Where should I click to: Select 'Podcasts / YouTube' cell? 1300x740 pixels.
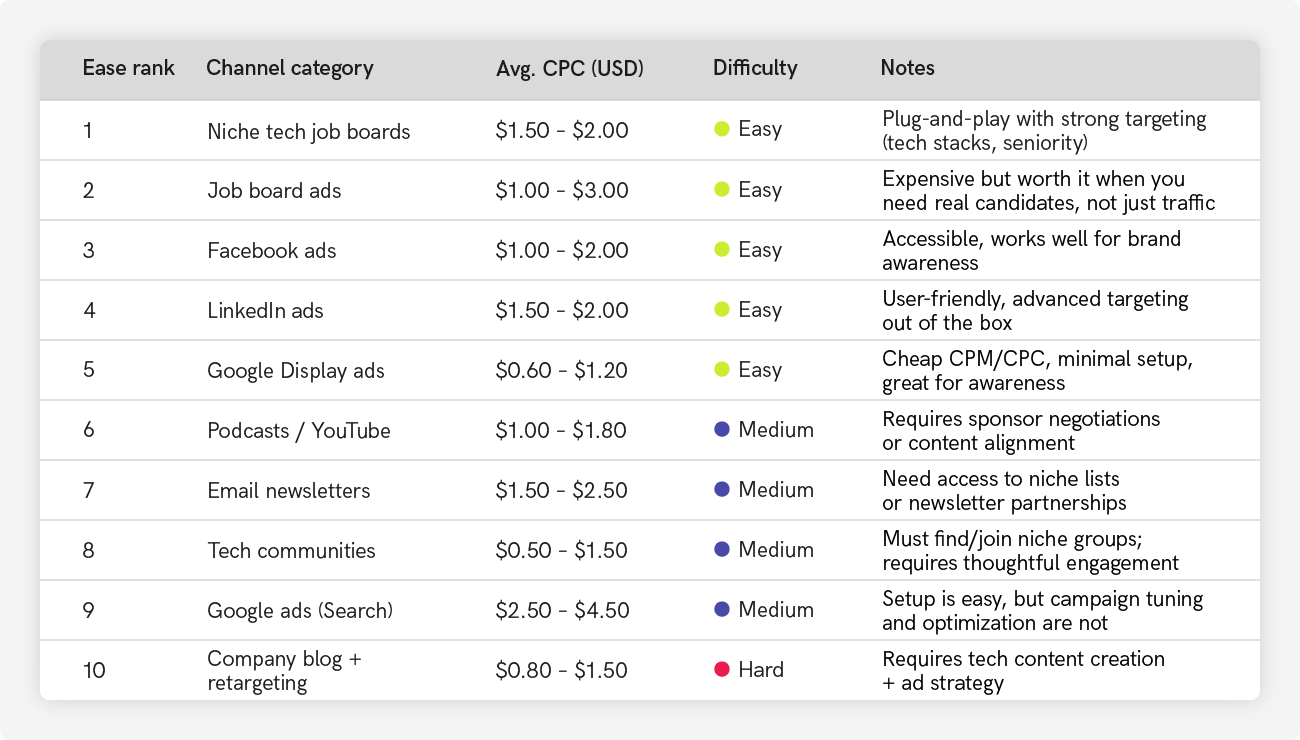coord(299,430)
